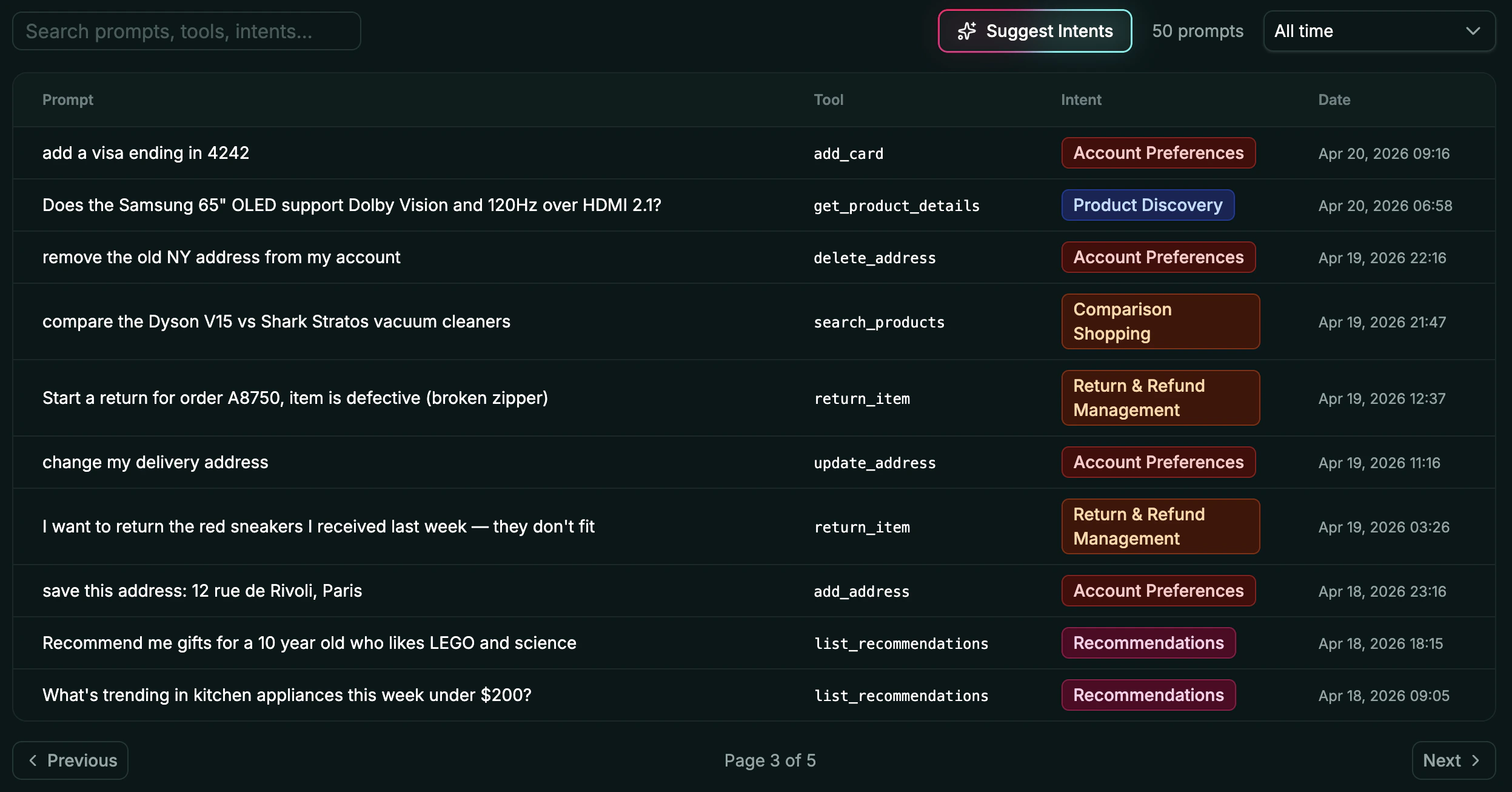Image resolution: width=1512 pixels, height=792 pixels.
Task: Click Return & Refund Management badge for order A8750
Action: (x=1160, y=398)
